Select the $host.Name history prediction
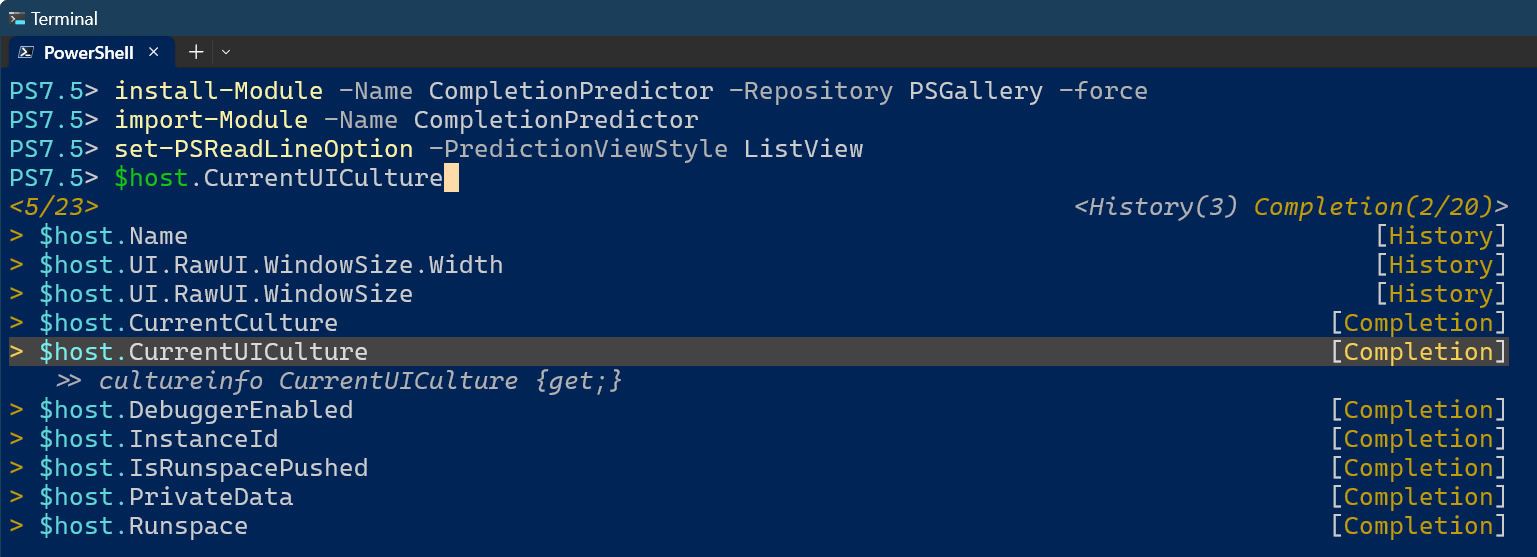The height and width of the screenshot is (557, 1537). 114,236
